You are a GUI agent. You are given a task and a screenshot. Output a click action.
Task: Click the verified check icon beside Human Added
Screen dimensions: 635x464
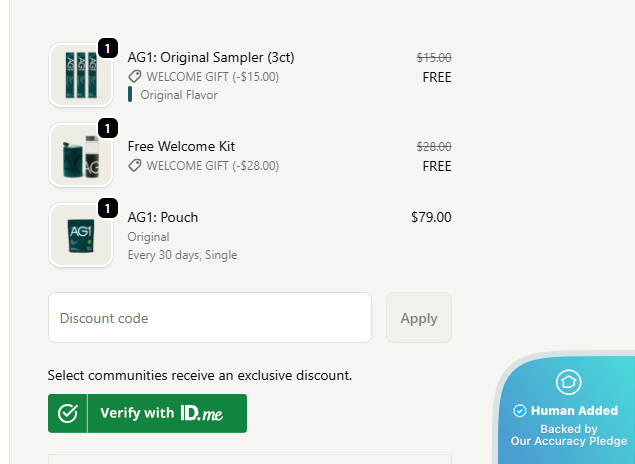click(519, 411)
